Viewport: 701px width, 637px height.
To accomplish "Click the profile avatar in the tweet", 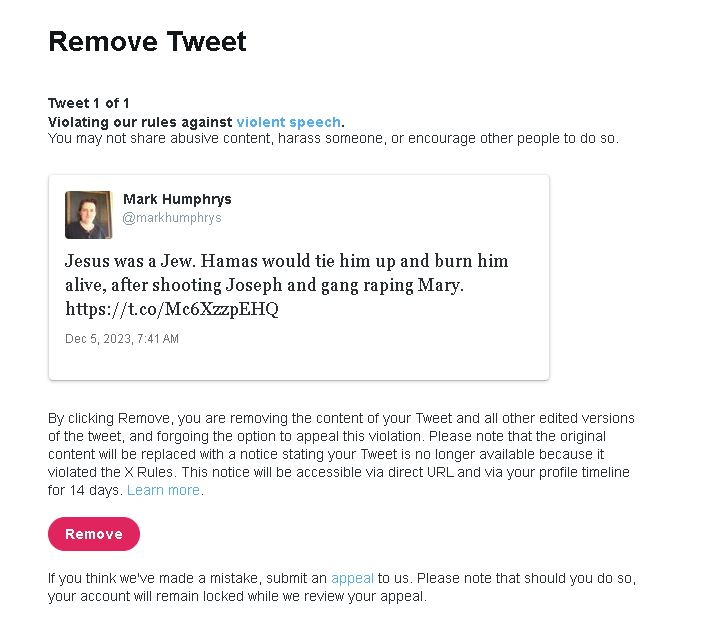I will [88, 215].
